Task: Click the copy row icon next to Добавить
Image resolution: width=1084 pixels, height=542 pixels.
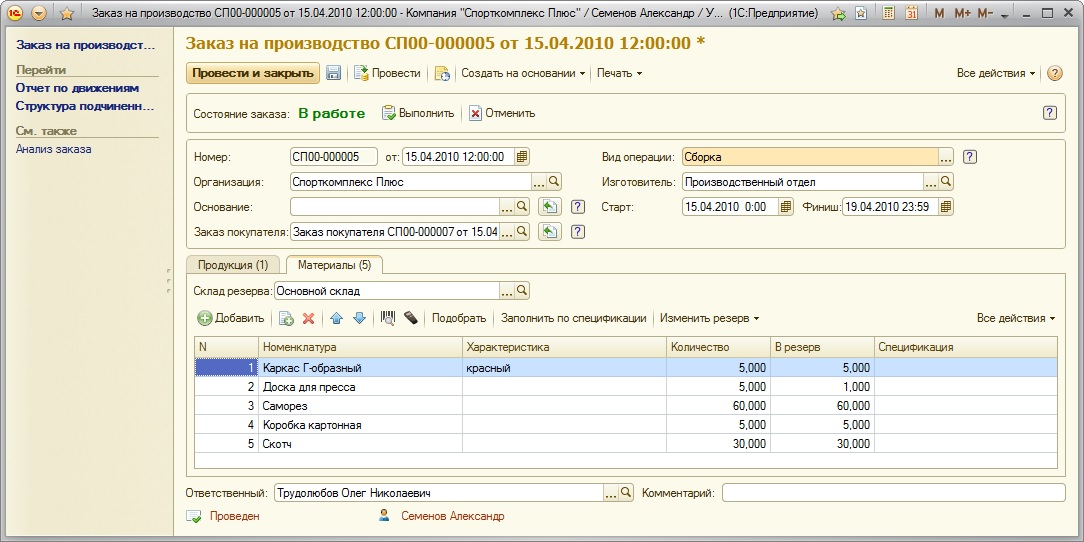Action: click(x=286, y=318)
